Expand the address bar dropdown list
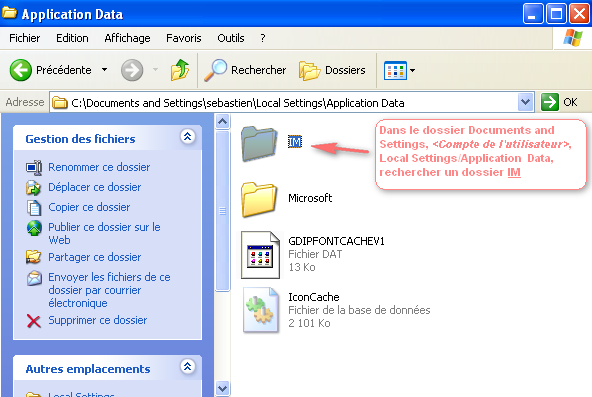The height and width of the screenshot is (397, 592). (x=525, y=102)
